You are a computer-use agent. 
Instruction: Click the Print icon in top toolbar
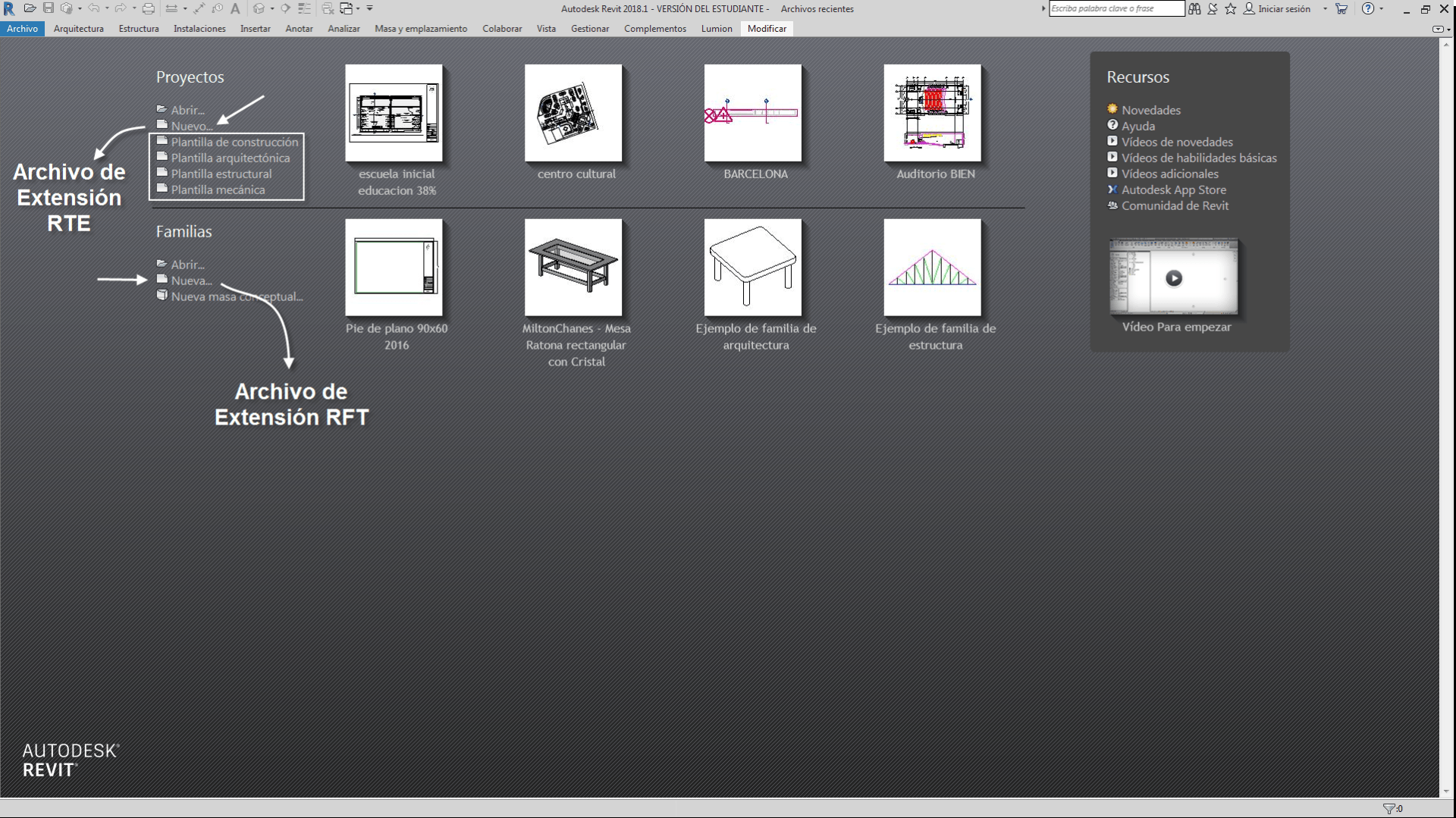149,8
